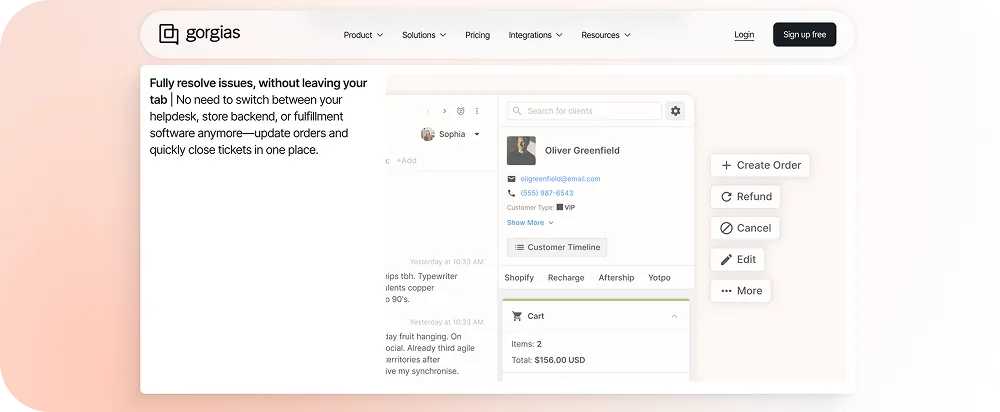Click the envelope email icon

[x=511, y=179]
